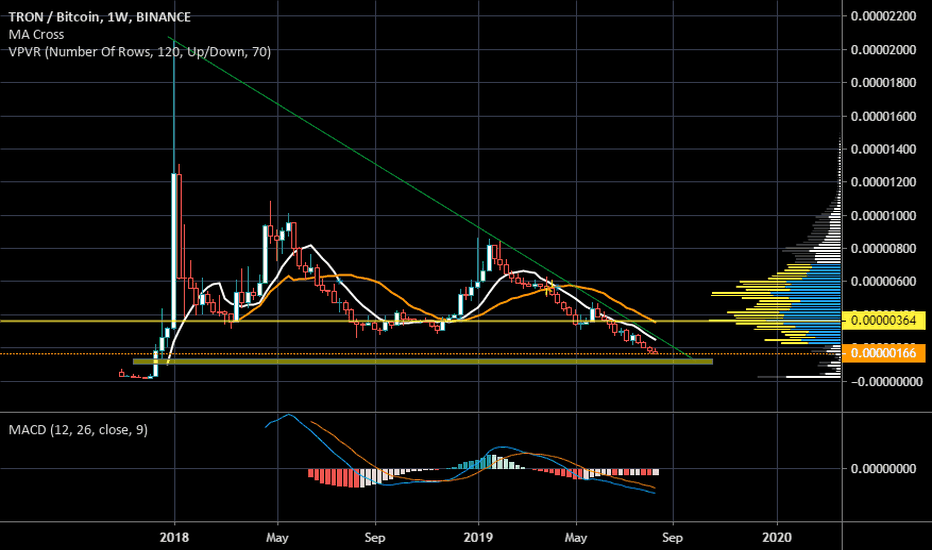Select the MA Cross indicator label
The image size is (932, 550).
tap(36, 34)
